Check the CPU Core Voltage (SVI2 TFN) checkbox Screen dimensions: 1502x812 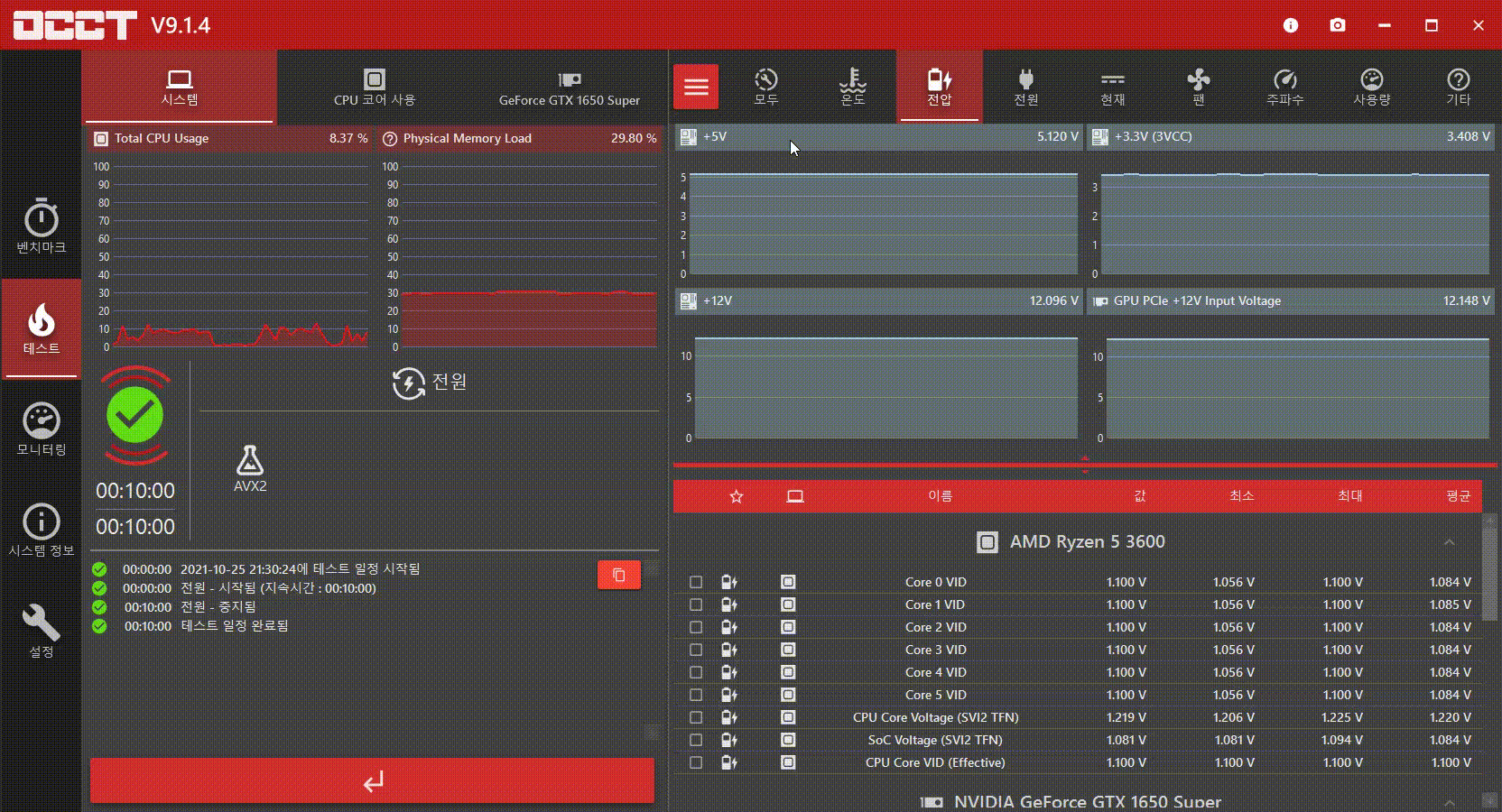click(696, 717)
